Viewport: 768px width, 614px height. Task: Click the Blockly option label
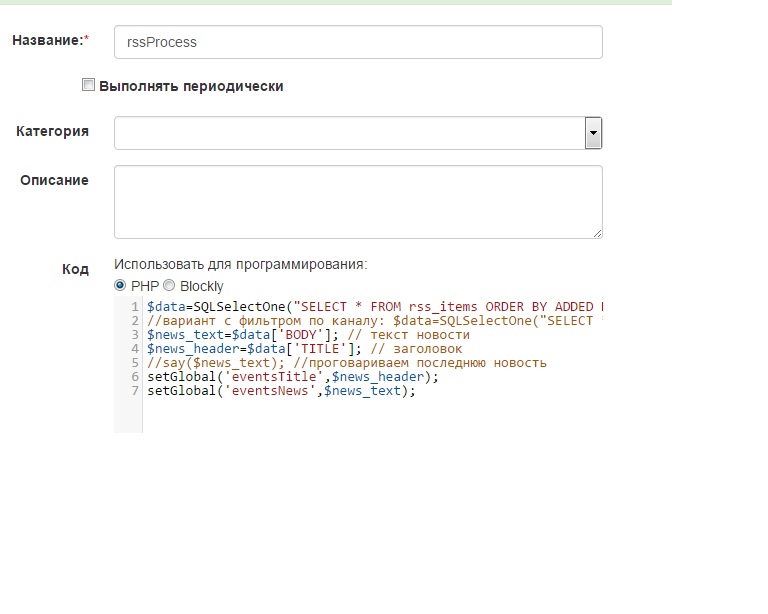(202, 286)
